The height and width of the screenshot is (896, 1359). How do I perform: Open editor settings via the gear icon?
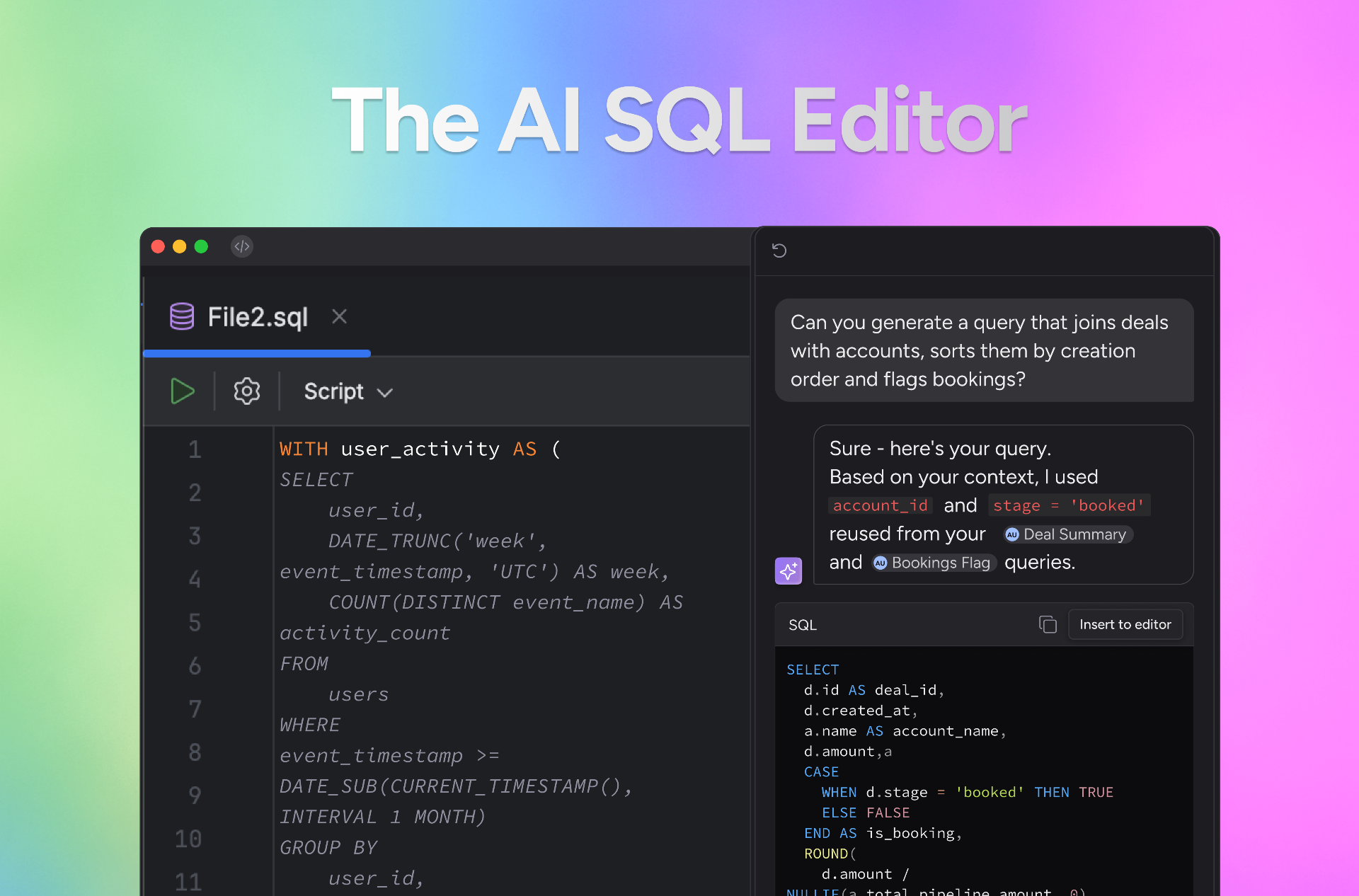pyautogui.click(x=246, y=391)
